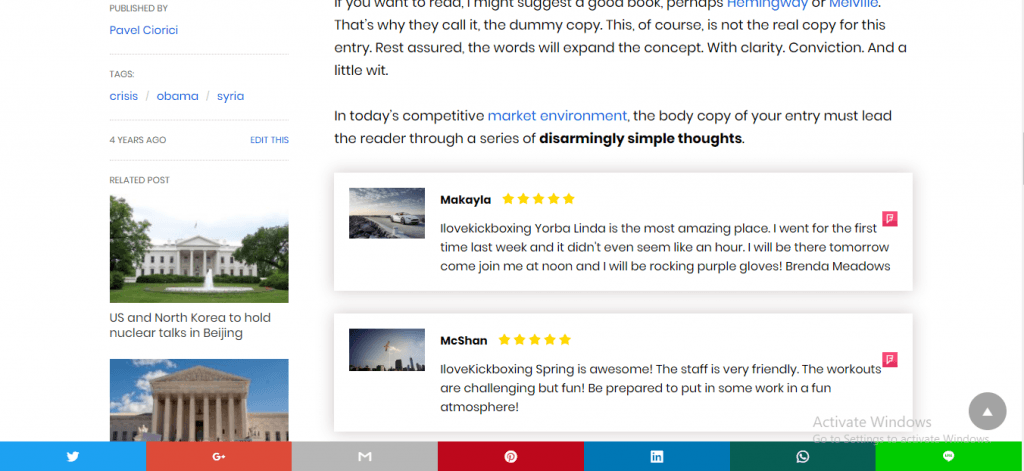The image size is (1024, 471).
Task: Open Foursquare icon on Makayla's review
Action: click(889, 219)
